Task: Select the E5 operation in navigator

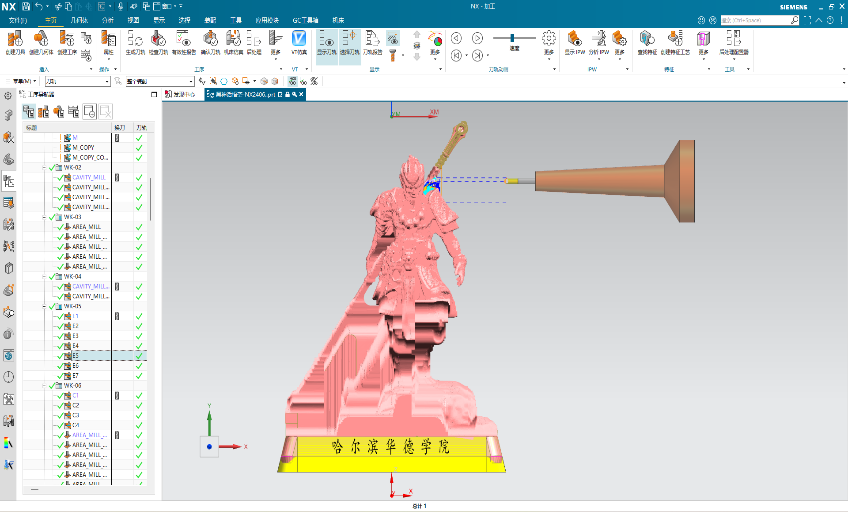Action: click(x=75, y=356)
